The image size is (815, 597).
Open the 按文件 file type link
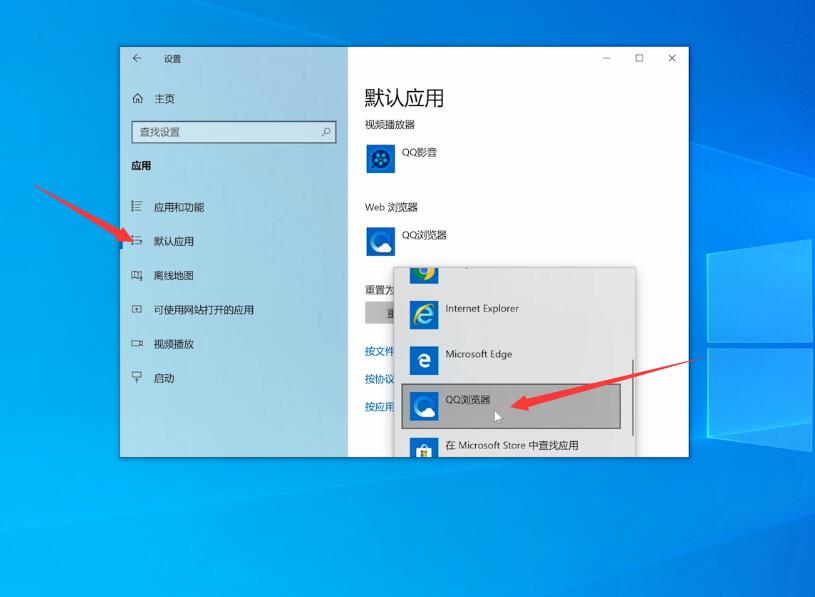379,351
